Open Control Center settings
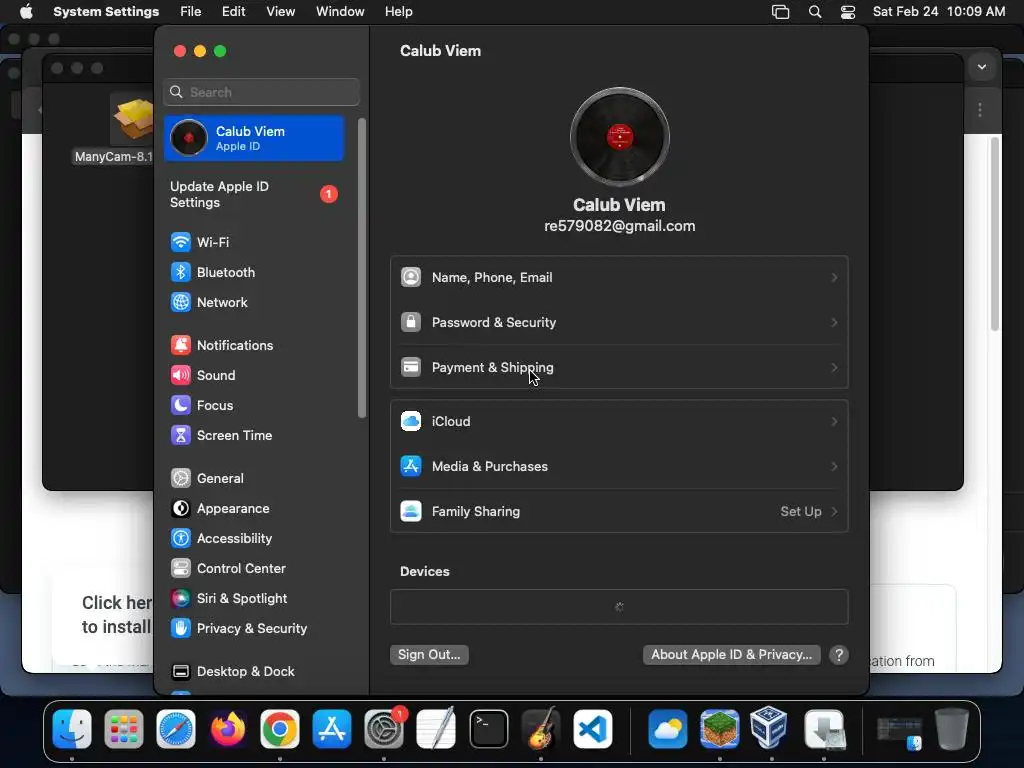This screenshot has height=768, width=1024. (228, 569)
